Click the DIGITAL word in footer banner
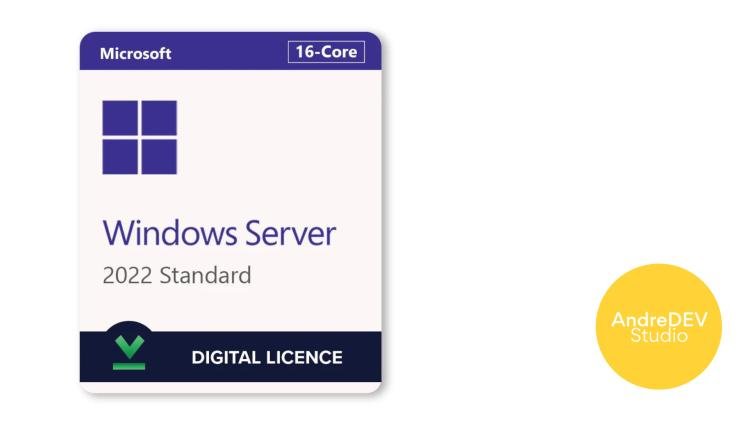 [225, 357]
